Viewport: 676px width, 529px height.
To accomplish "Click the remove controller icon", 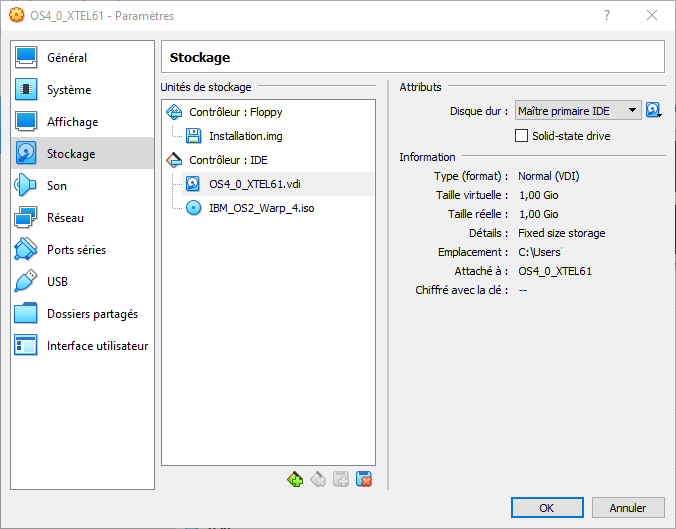I will point(318,480).
